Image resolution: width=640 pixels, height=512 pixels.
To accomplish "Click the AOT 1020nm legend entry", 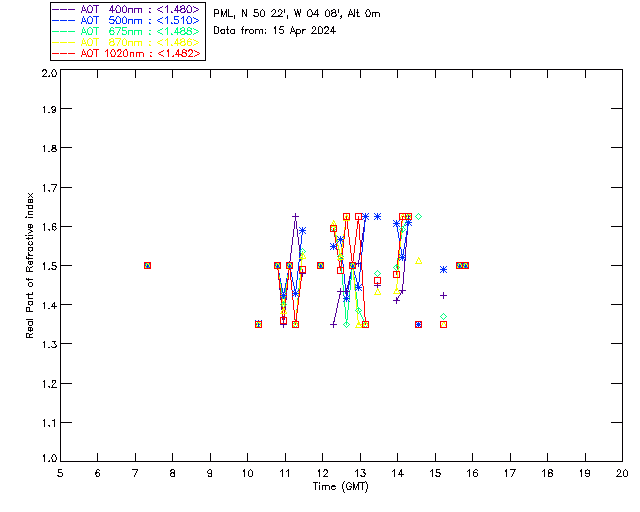I will 127,53.
